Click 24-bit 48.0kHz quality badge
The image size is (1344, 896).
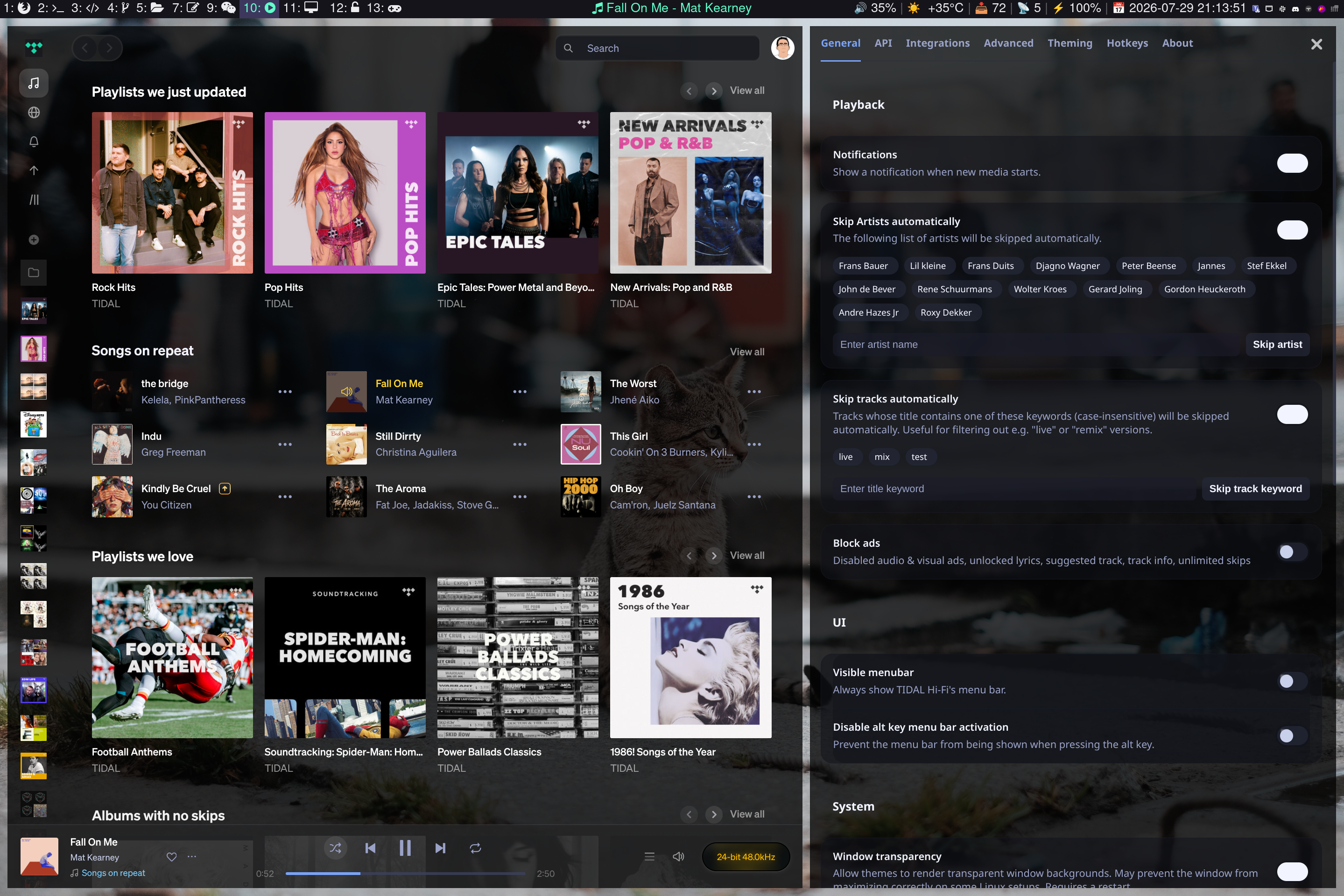click(x=746, y=857)
